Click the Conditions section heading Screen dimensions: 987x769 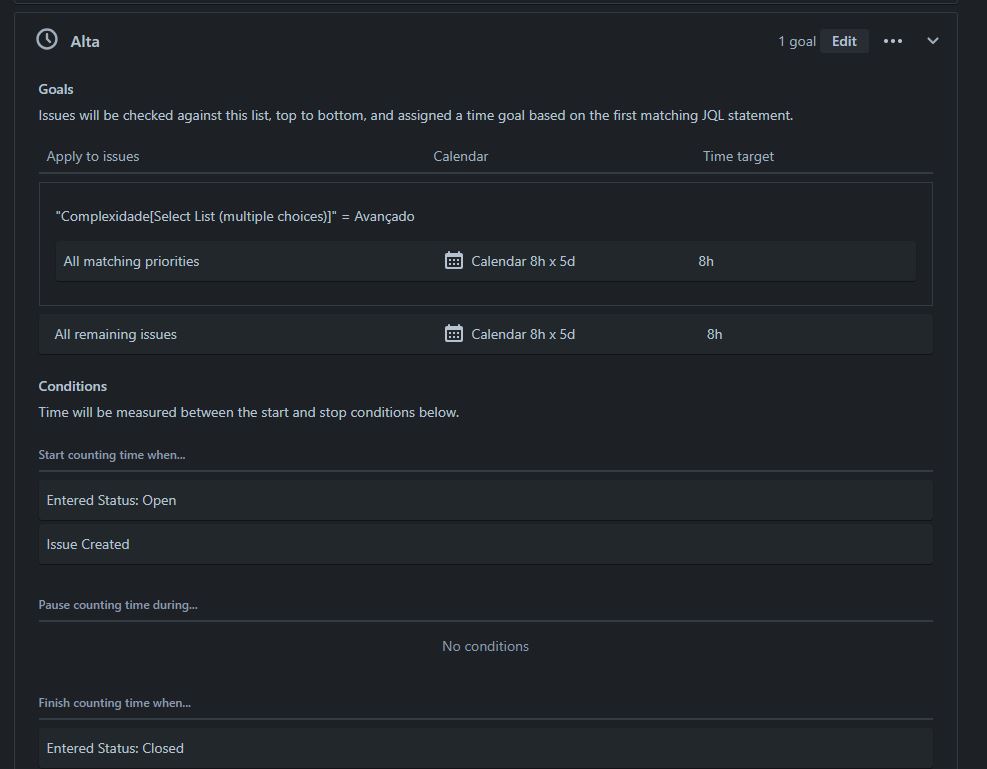pyautogui.click(x=72, y=386)
